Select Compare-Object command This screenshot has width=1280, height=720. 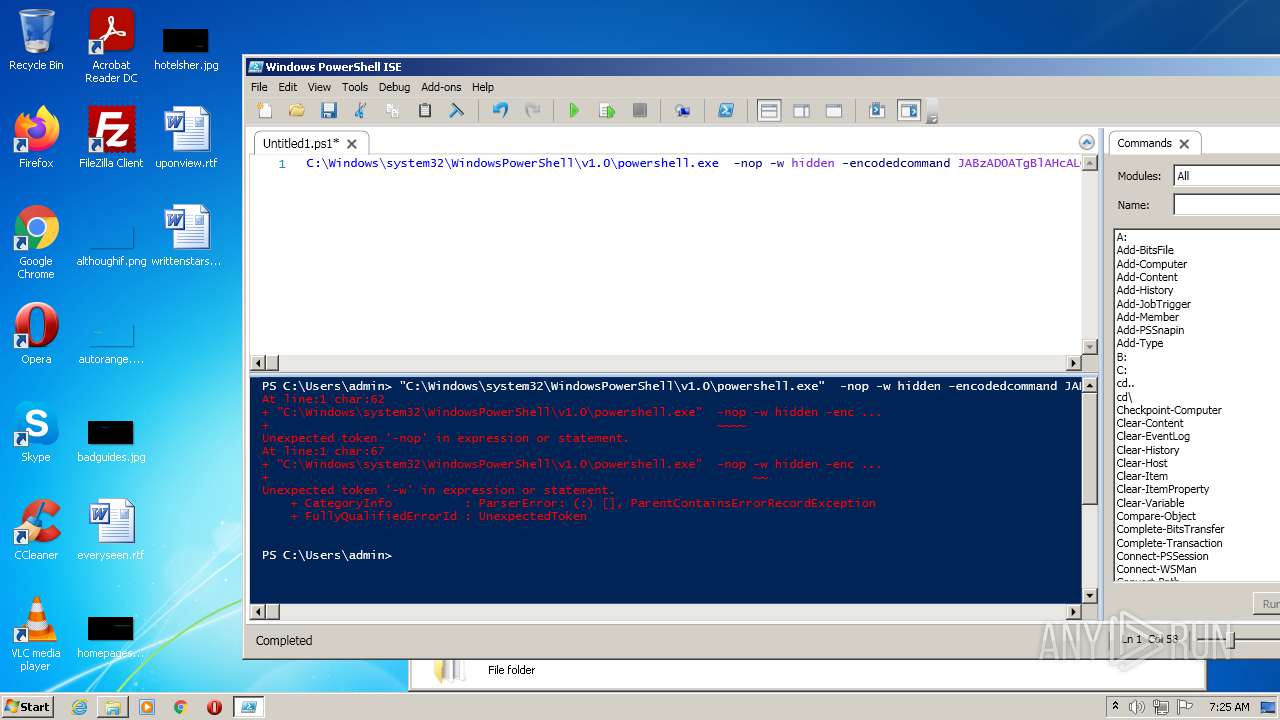pos(1156,516)
